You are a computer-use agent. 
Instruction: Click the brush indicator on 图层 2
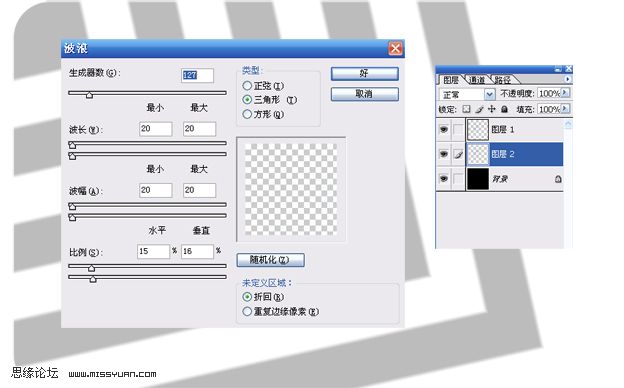click(458, 154)
